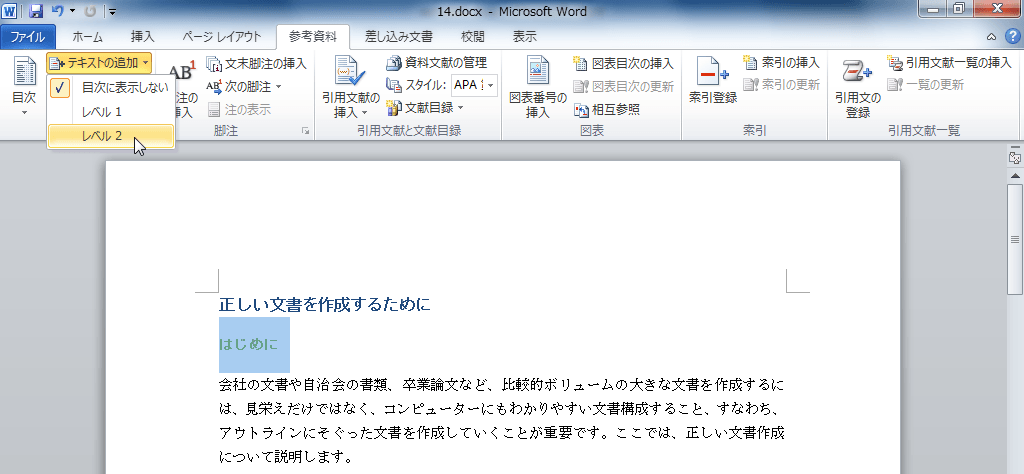Open Customize Quick Access Toolbar dropdown
The image size is (1024, 474).
112,11
